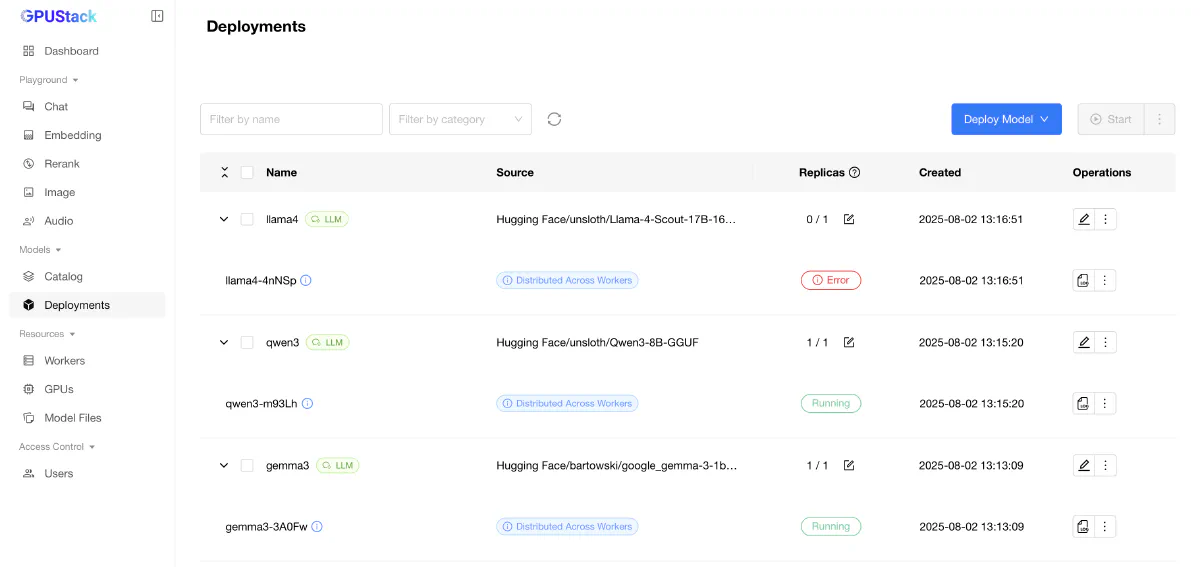Screen dimensions: 1200x567
Task: Collapse the sidebar with the panel toggle icon
Action: pyautogui.click(x=157, y=16)
